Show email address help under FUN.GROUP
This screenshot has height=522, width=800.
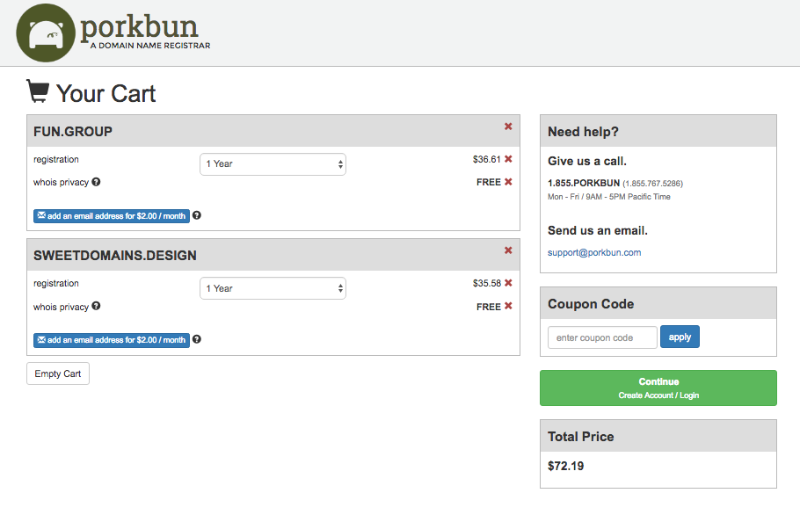(197, 215)
